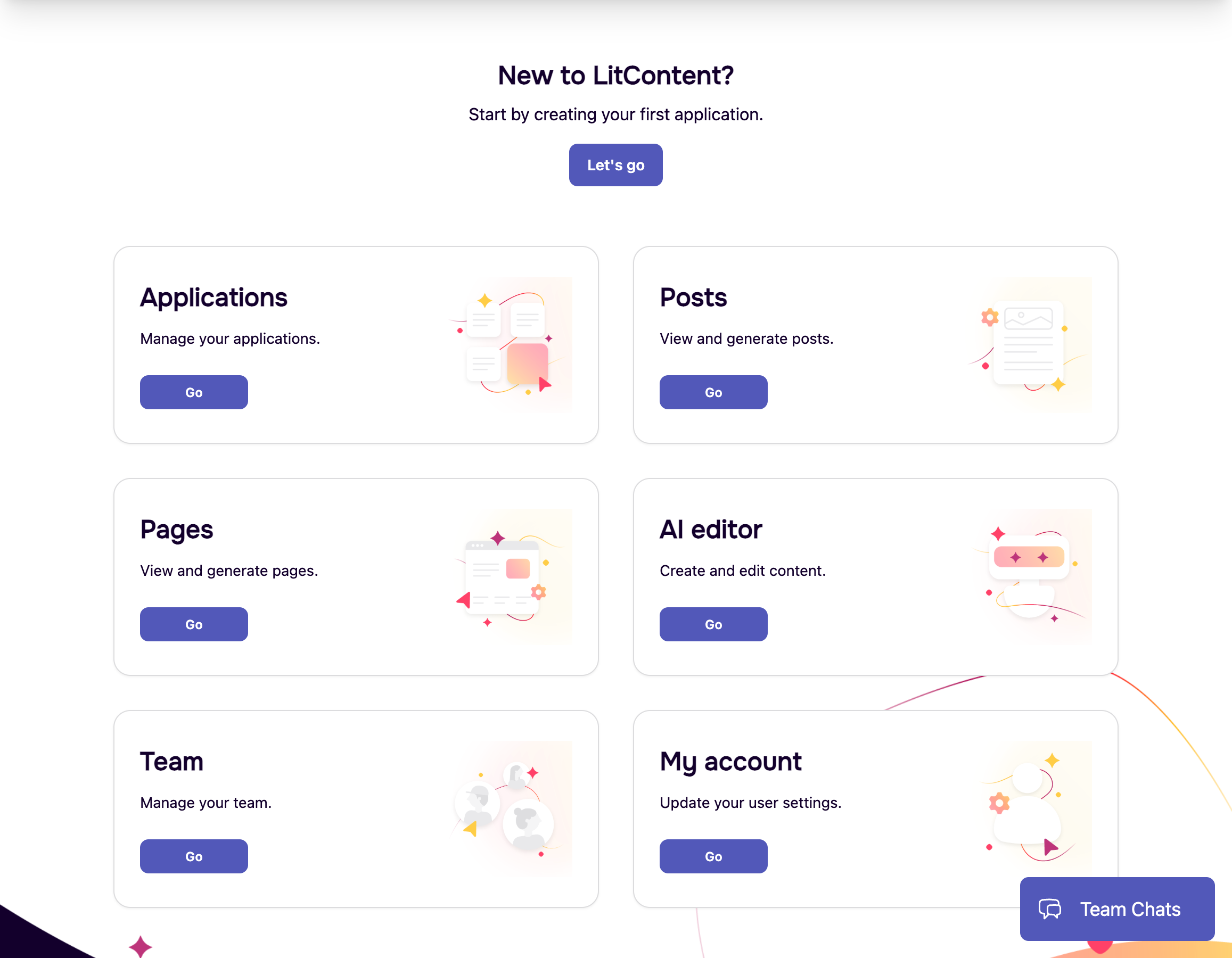
Task: Open My account using Go button
Action: [x=713, y=856]
